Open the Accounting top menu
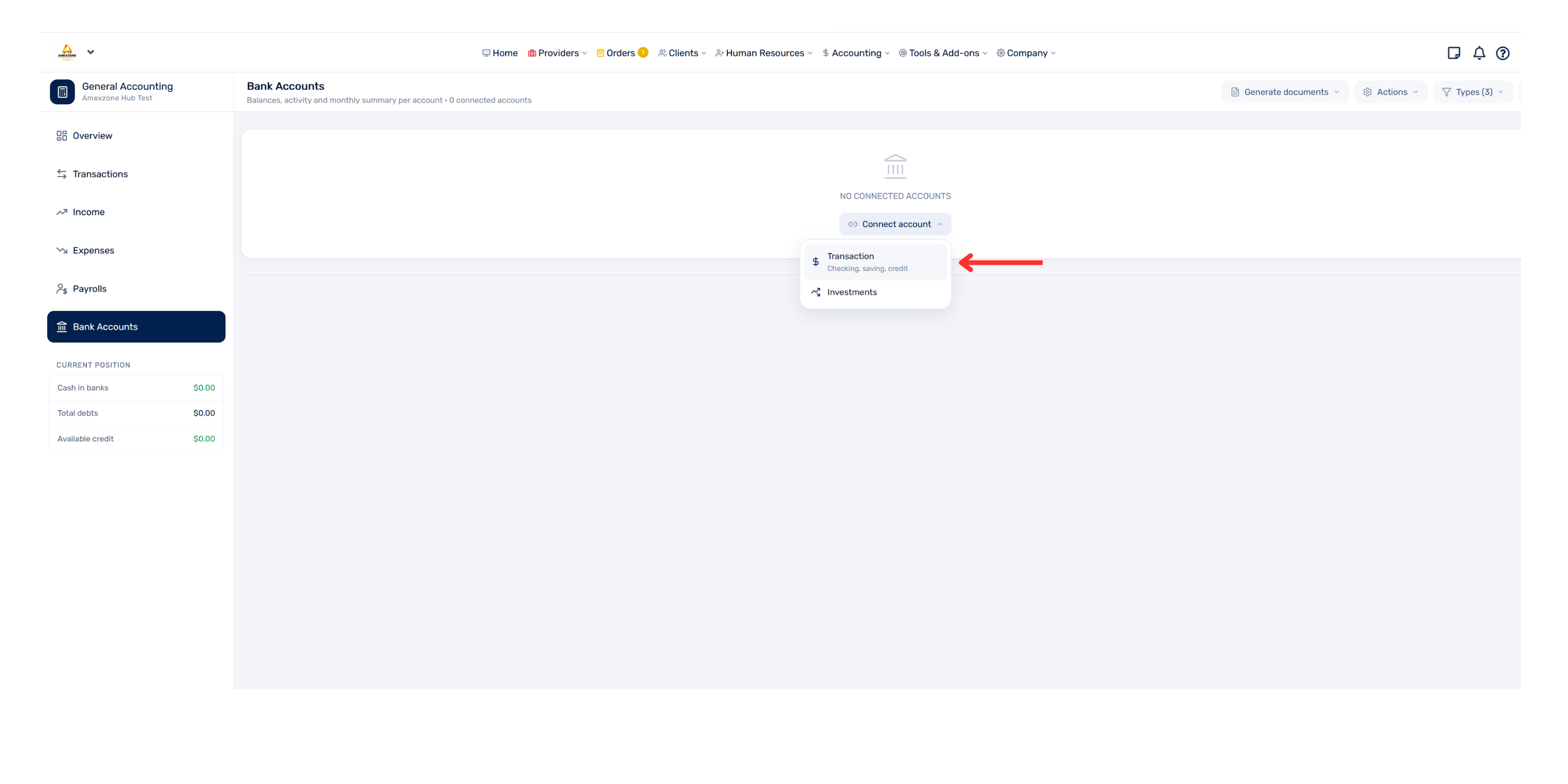The width and height of the screenshot is (1568, 784). [x=856, y=53]
